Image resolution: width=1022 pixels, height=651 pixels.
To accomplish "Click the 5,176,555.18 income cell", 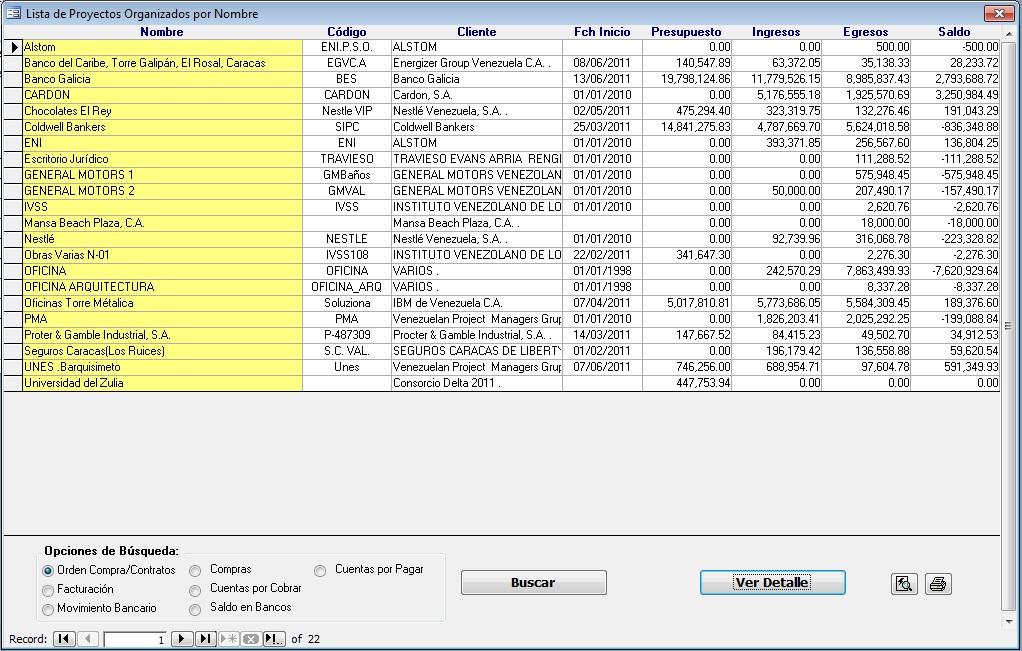I will [776, 95].
